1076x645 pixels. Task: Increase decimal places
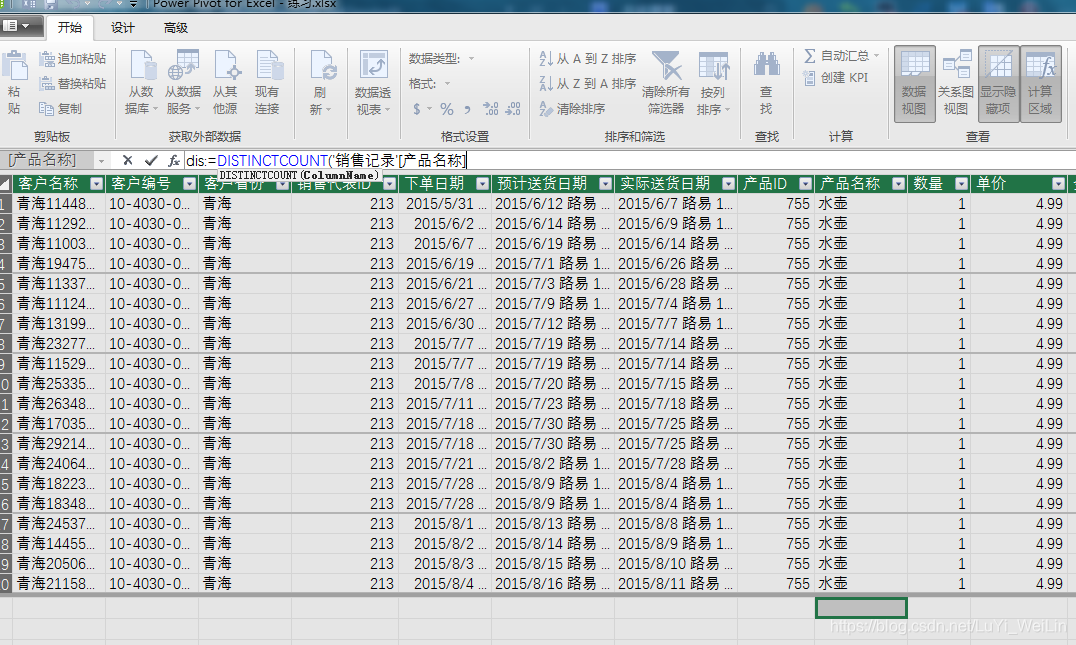point(491,109)
